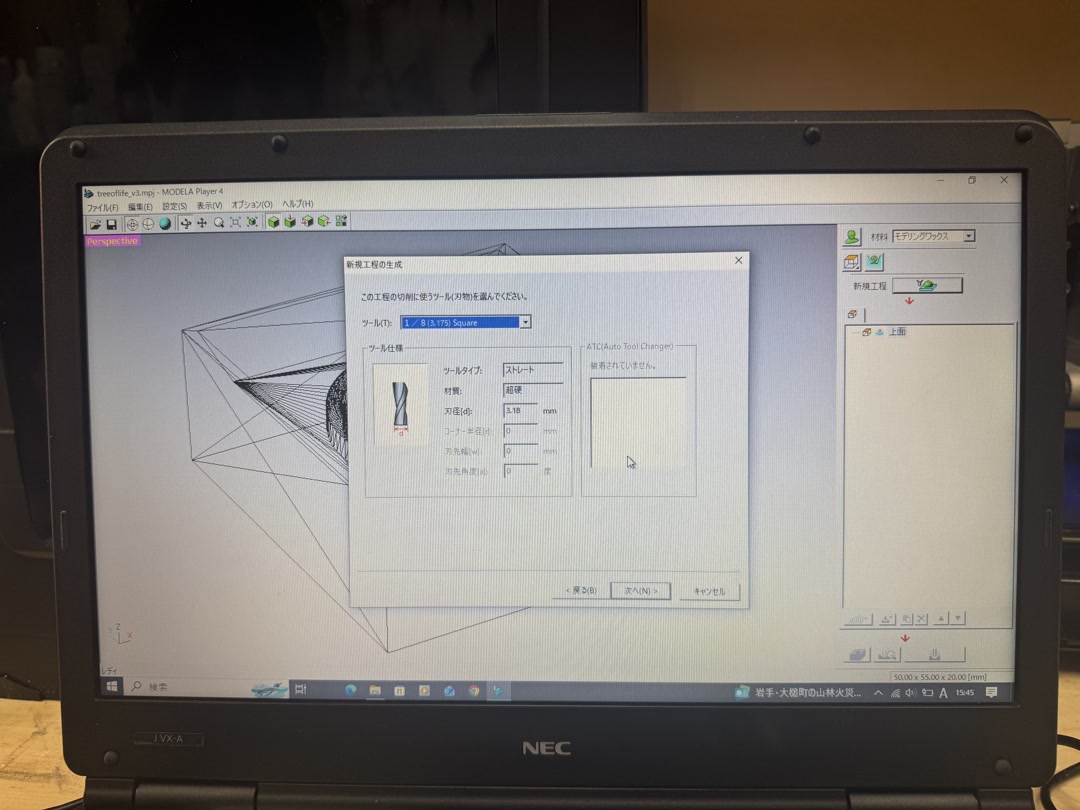Open the 表示(V) menu

[x=209, y=205]
